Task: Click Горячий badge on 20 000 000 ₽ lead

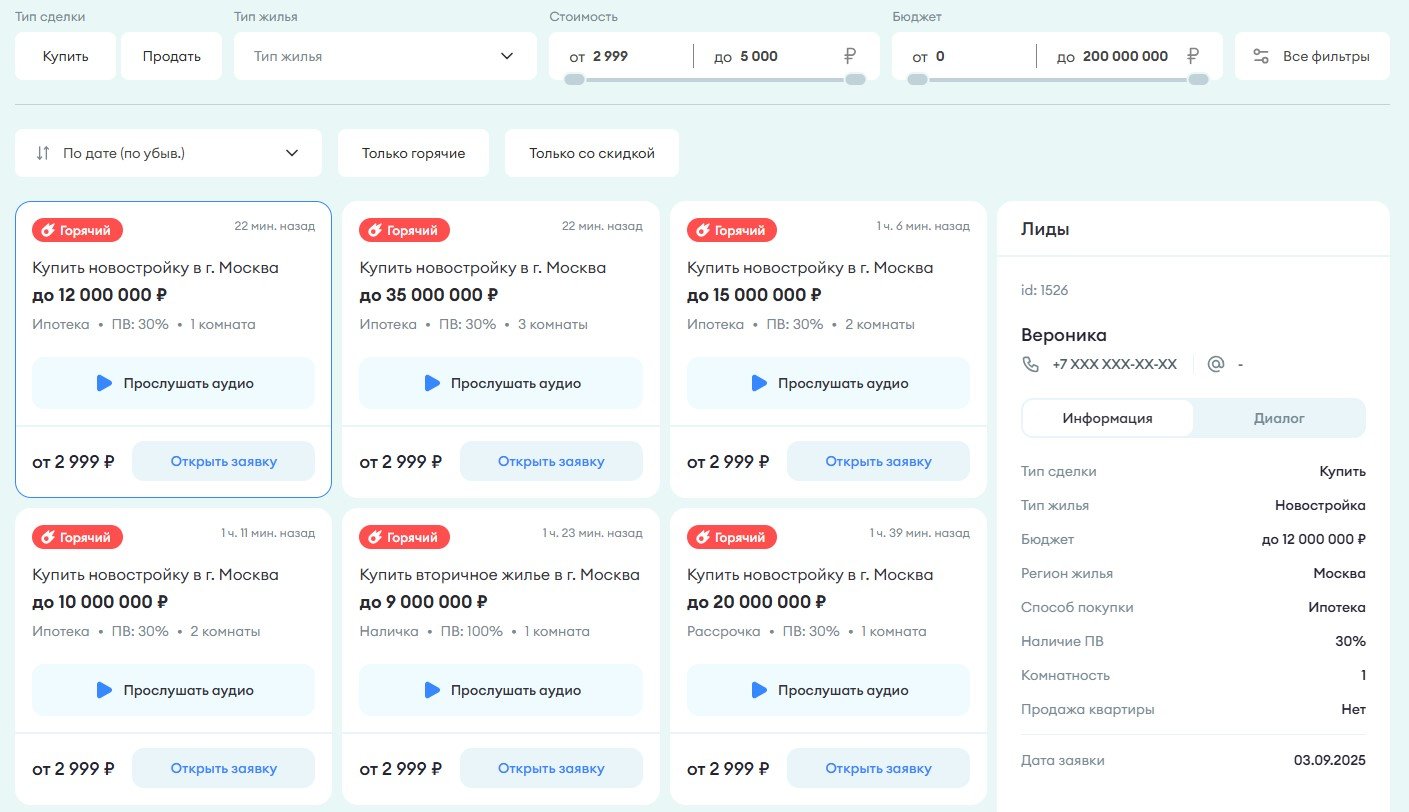Action: (732, 537)
